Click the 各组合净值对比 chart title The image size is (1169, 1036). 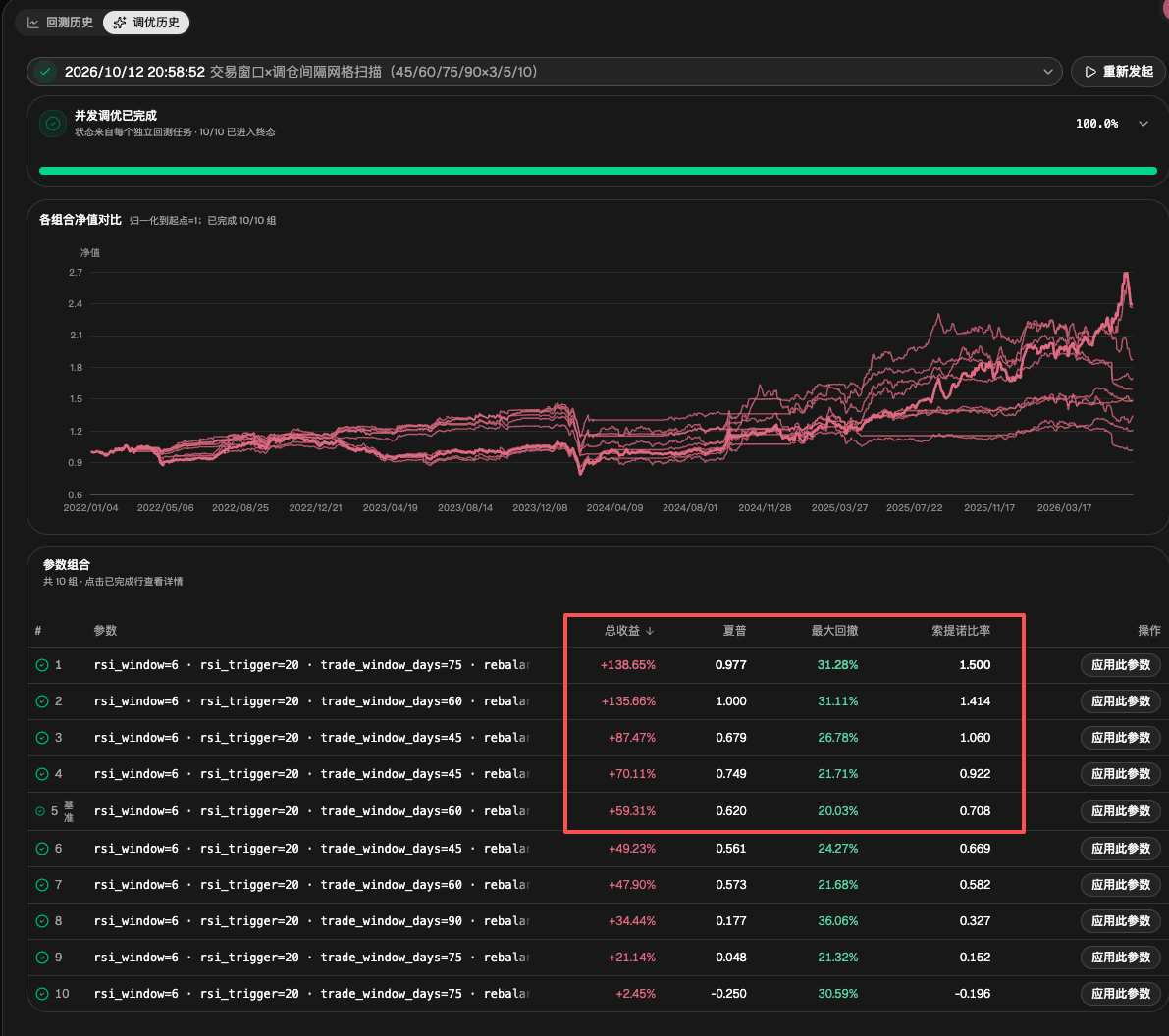(80, 220)
